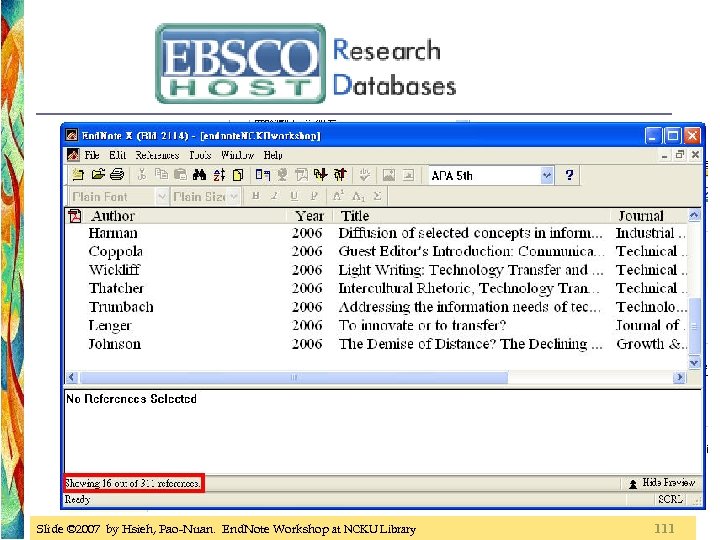Screen dimensions: 720x540
Task: Toggle Italic formatting
Action: tap(274, 196)
